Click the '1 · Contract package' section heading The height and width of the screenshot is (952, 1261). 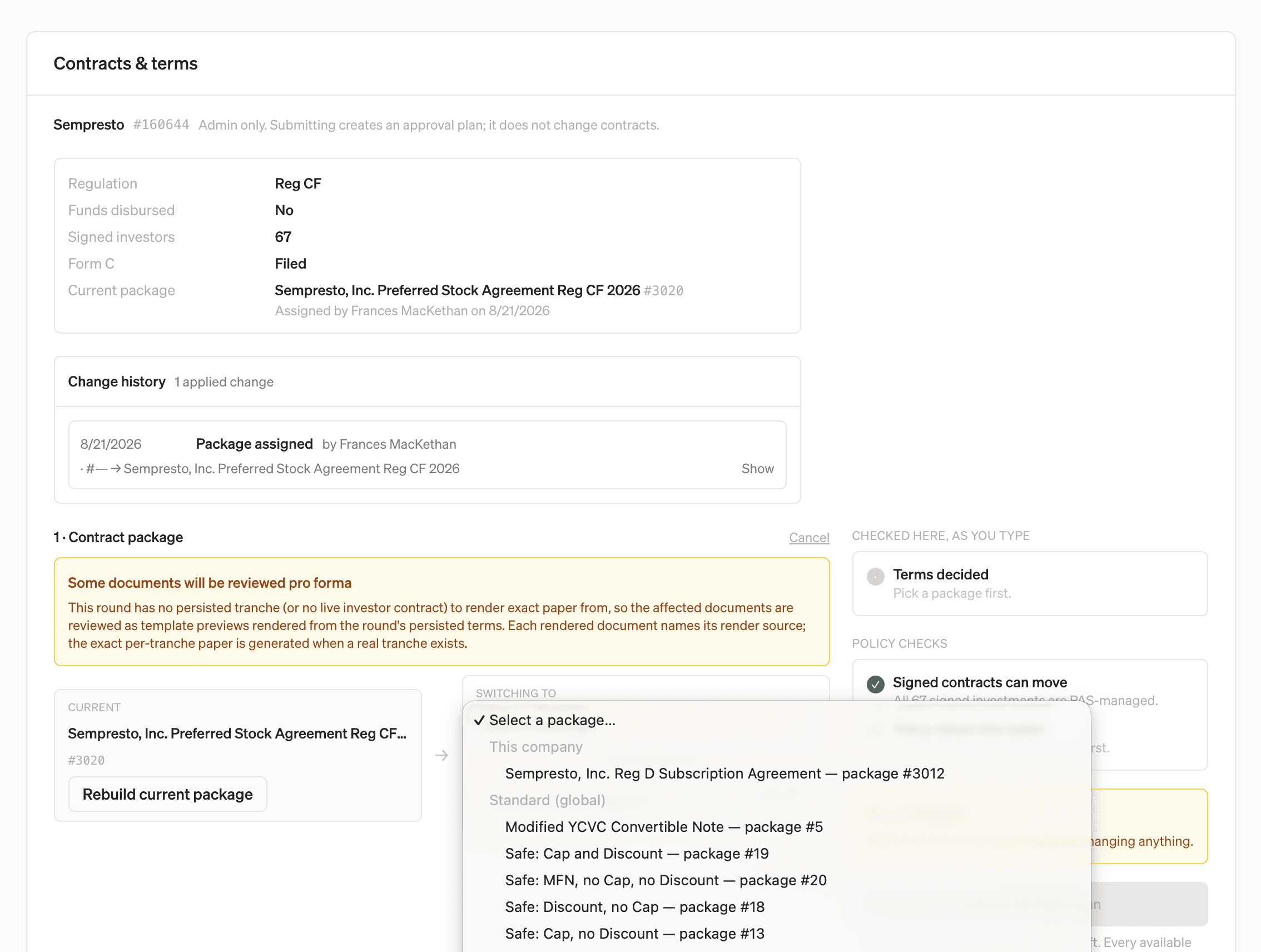(118, 537)
